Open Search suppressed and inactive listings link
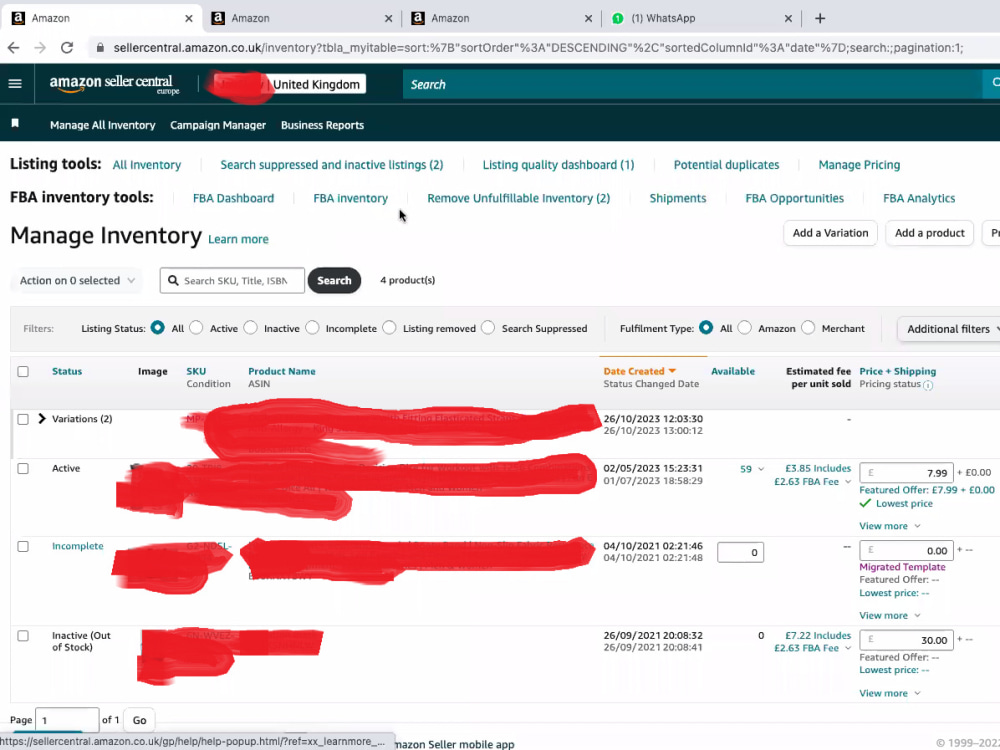Viewport: 1000px width, 750px height. [332, 165]
